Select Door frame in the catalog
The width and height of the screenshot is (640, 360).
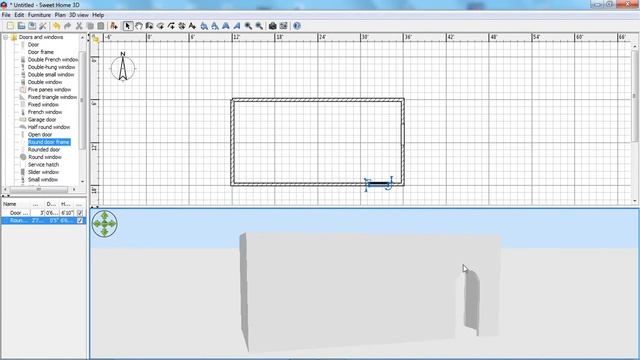coord(40,52)
